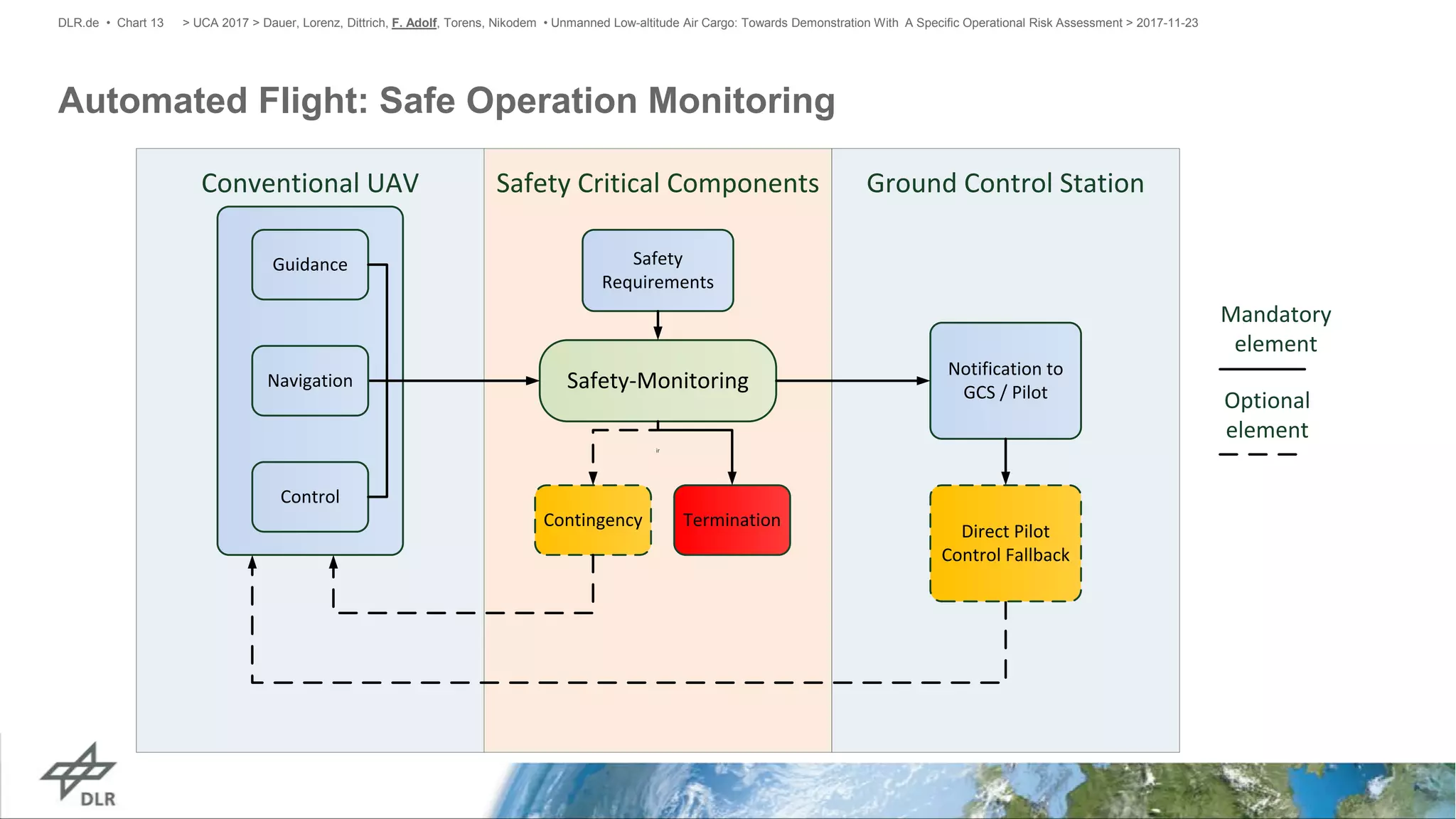Click Direct Pilot Control Fallback box
This screenshot has height=819, width=1456.
click(x=1005, y=543)
